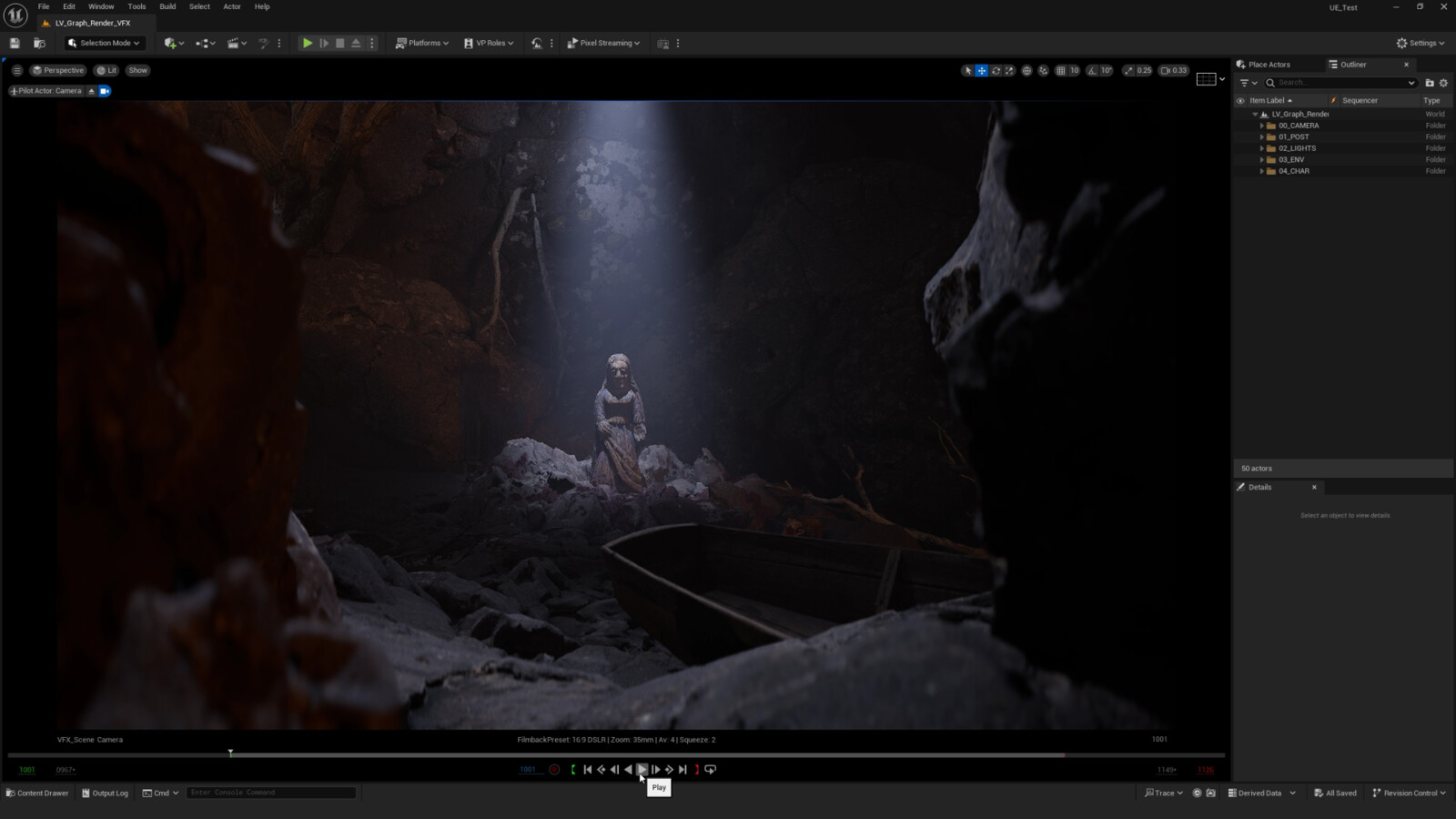Open the Content Drawer

(37, 794)
